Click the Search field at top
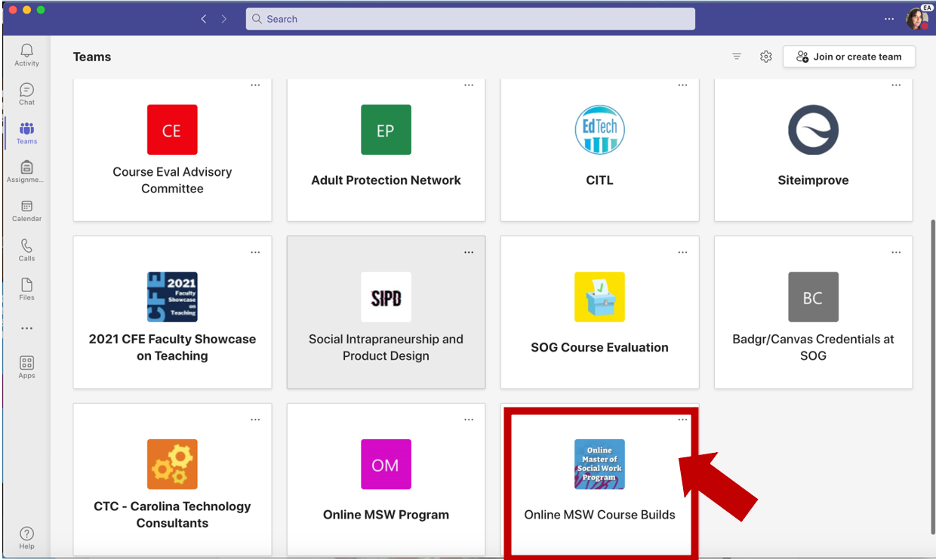The image size is (936, 560). pos(470,19)
